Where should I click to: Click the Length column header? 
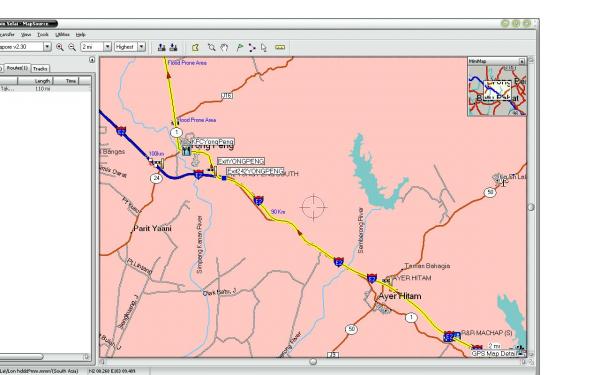35,81
